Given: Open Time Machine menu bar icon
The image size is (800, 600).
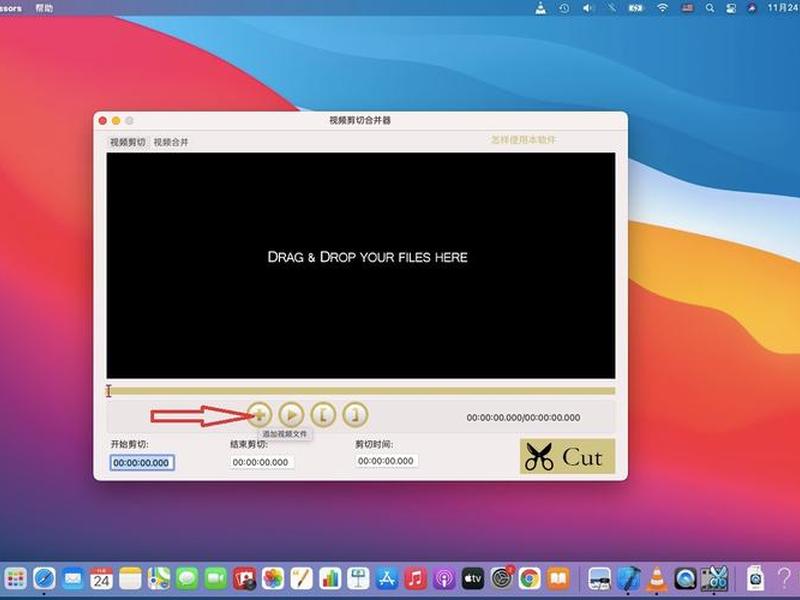Looking at the screenshot, I should (564, 8).
